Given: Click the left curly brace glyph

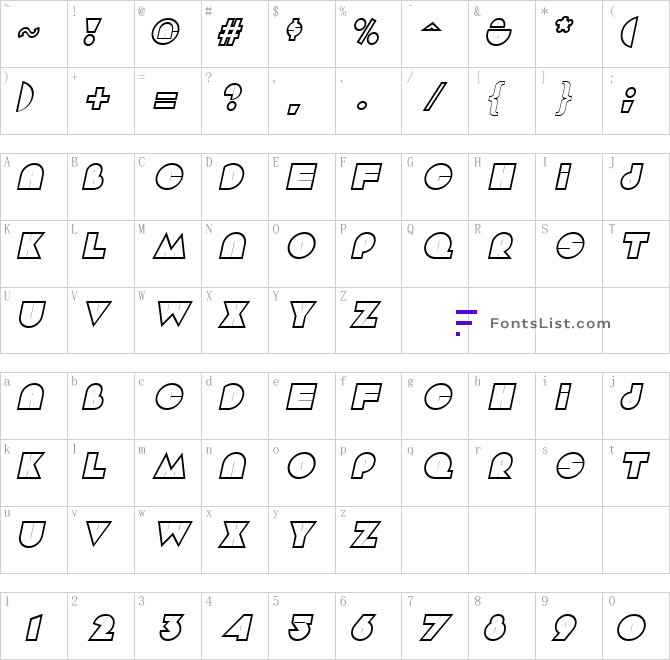Looking at the screenshot, I should tap(497, 98).
